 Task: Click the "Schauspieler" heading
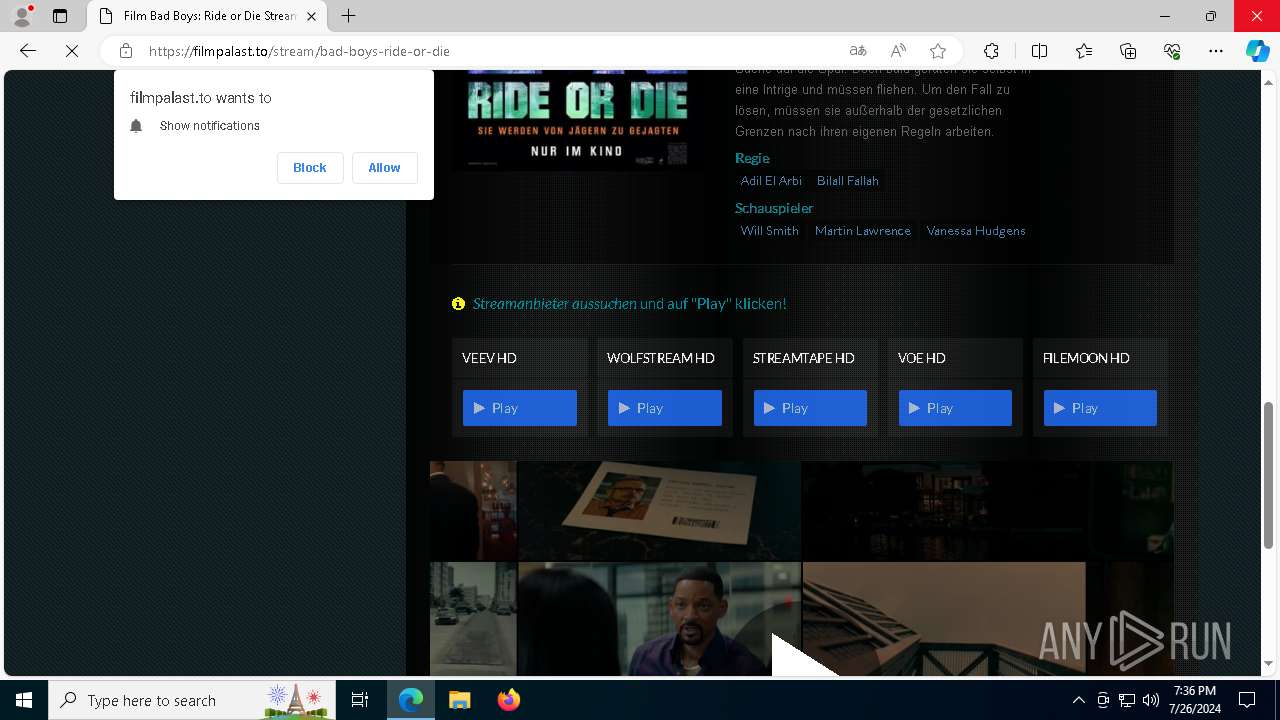[x=774, y=208]
